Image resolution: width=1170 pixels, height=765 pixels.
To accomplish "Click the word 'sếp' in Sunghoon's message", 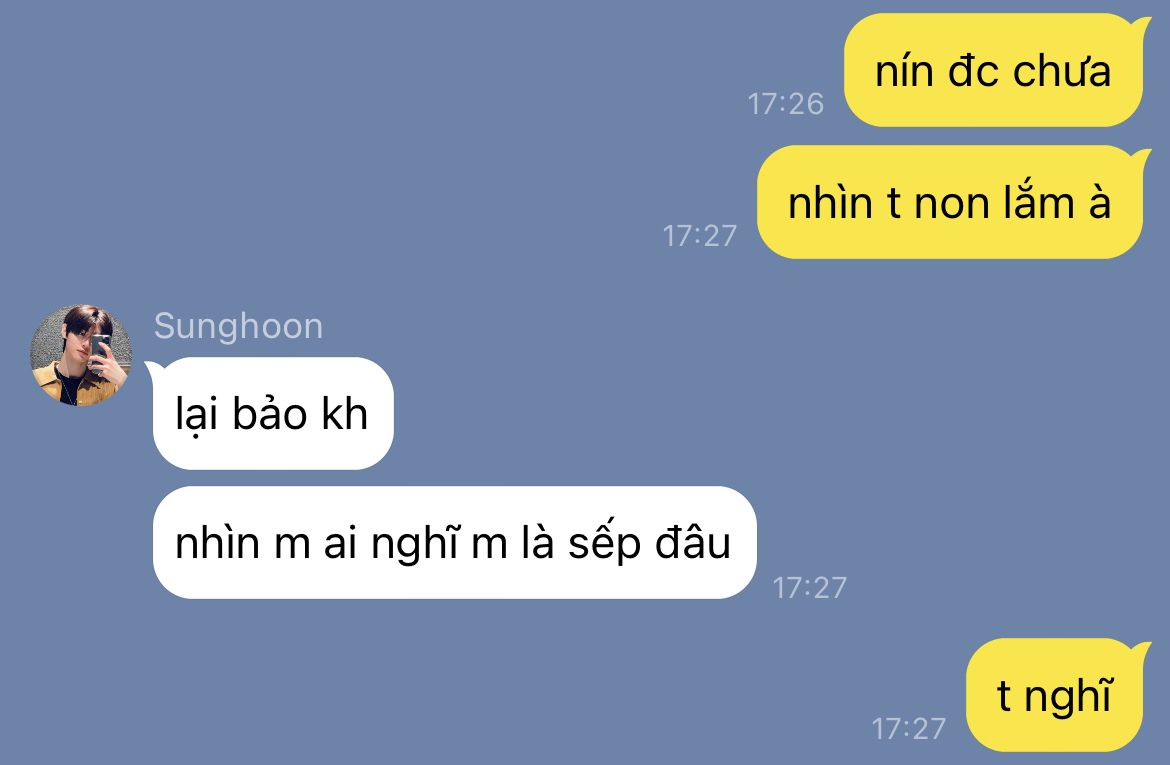I will pyautogui.click(x=604, y=545).
